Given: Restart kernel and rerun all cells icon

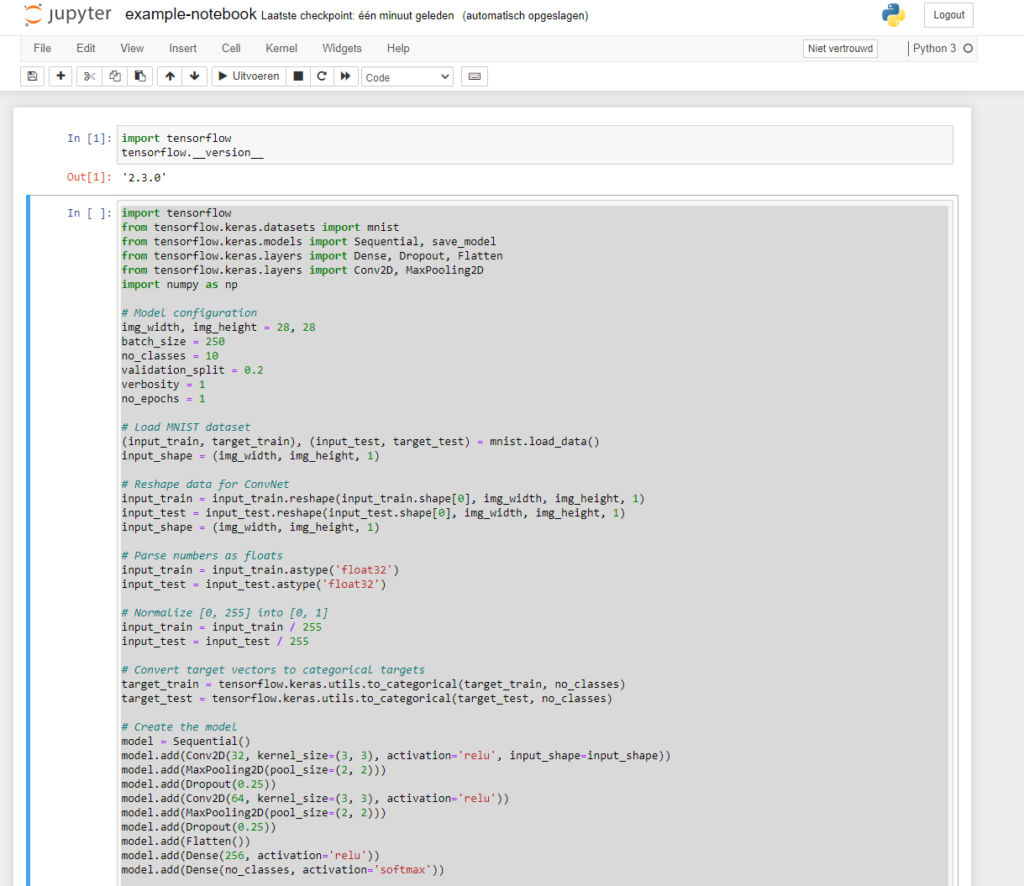Looking at the screenshot, I should tap(346, 77).
